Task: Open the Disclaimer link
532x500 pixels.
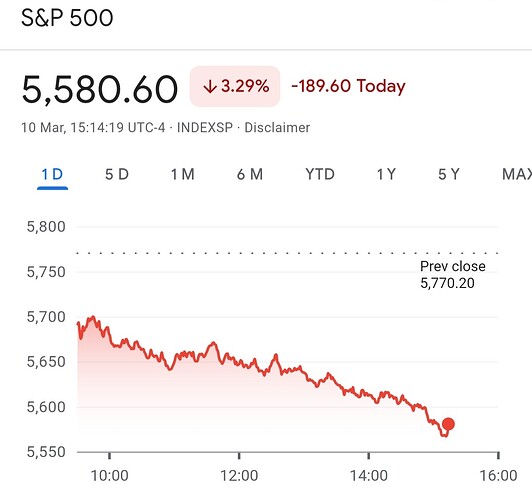Action: tap(277, 128)
